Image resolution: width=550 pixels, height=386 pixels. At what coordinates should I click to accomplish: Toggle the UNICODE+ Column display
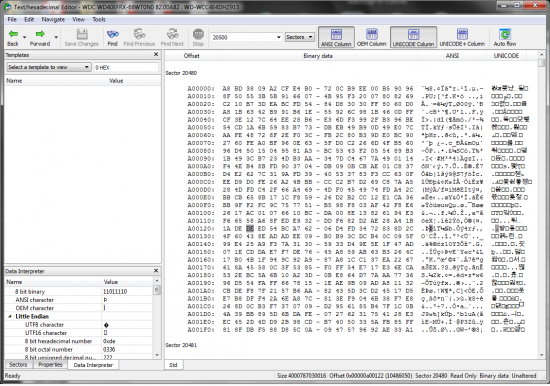(x=462, y=37)
